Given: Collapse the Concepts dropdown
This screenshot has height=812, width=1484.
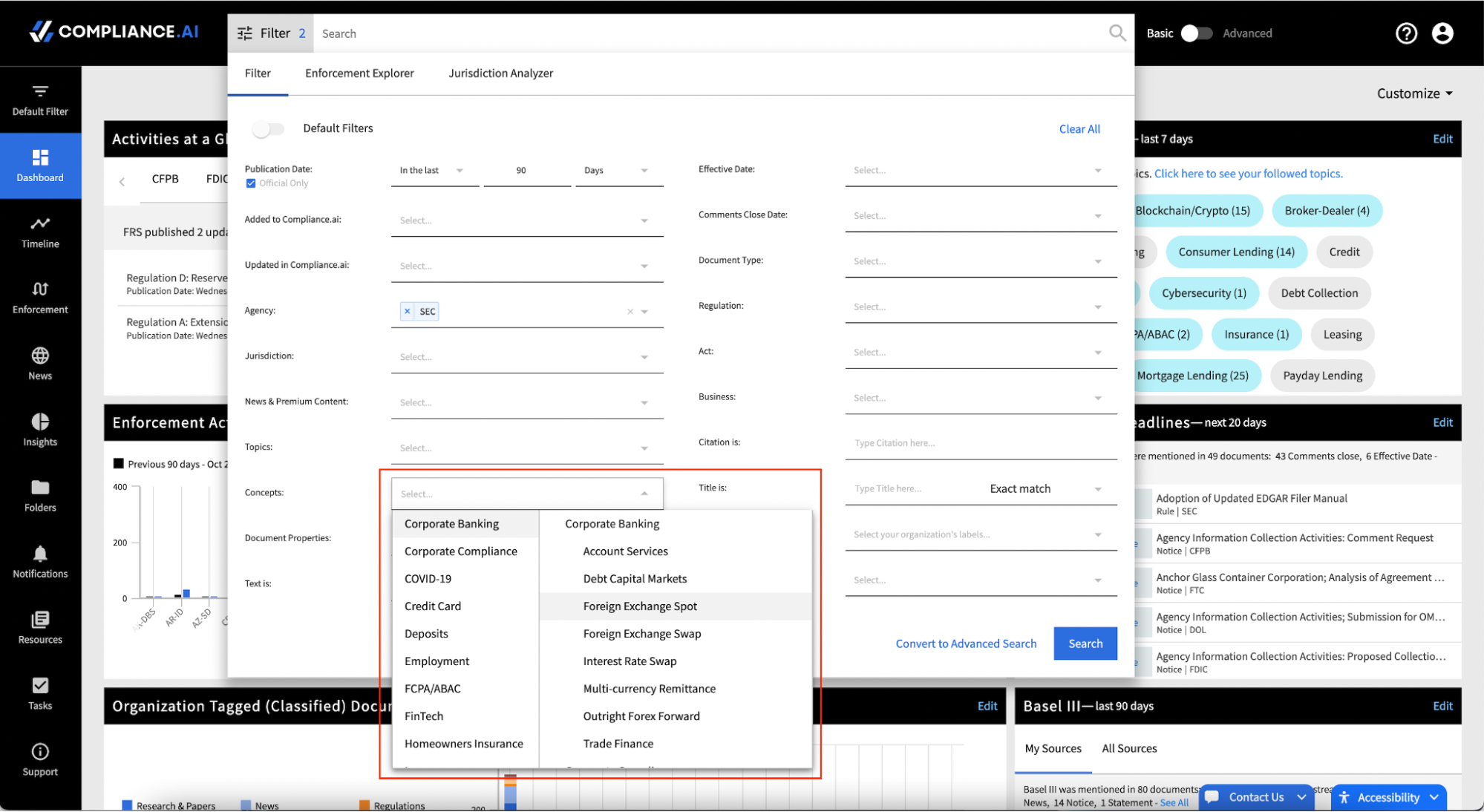Looking at the screenshot, I should (644, 494).
